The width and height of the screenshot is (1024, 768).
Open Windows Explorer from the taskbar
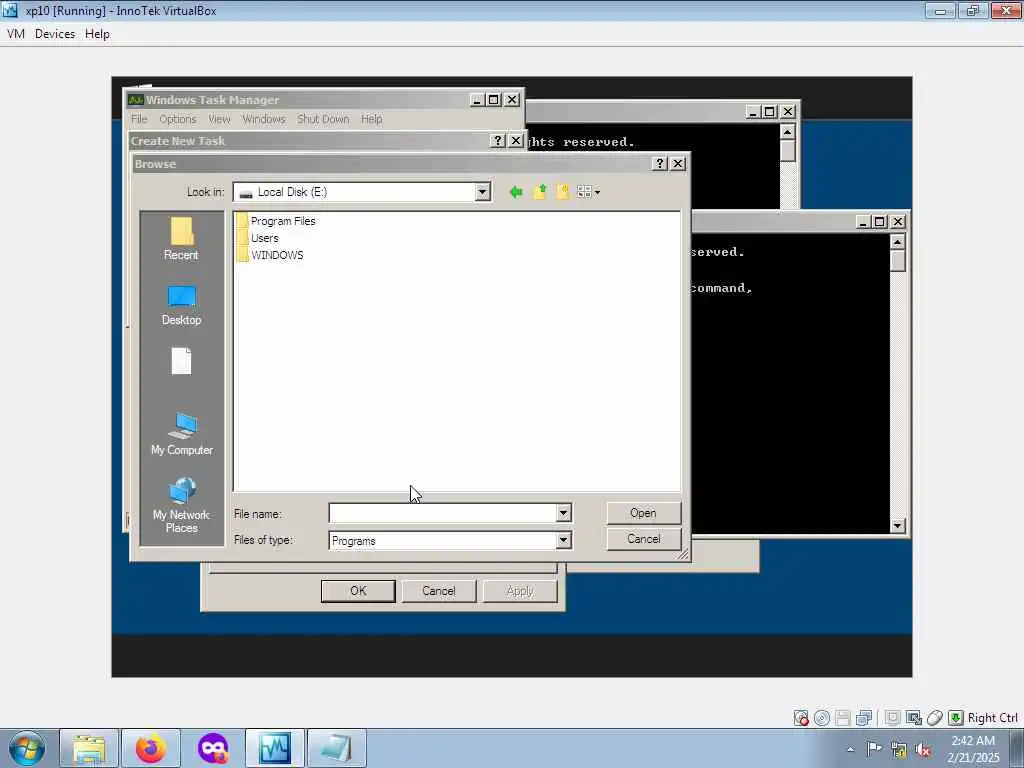[x=89, y=748]
